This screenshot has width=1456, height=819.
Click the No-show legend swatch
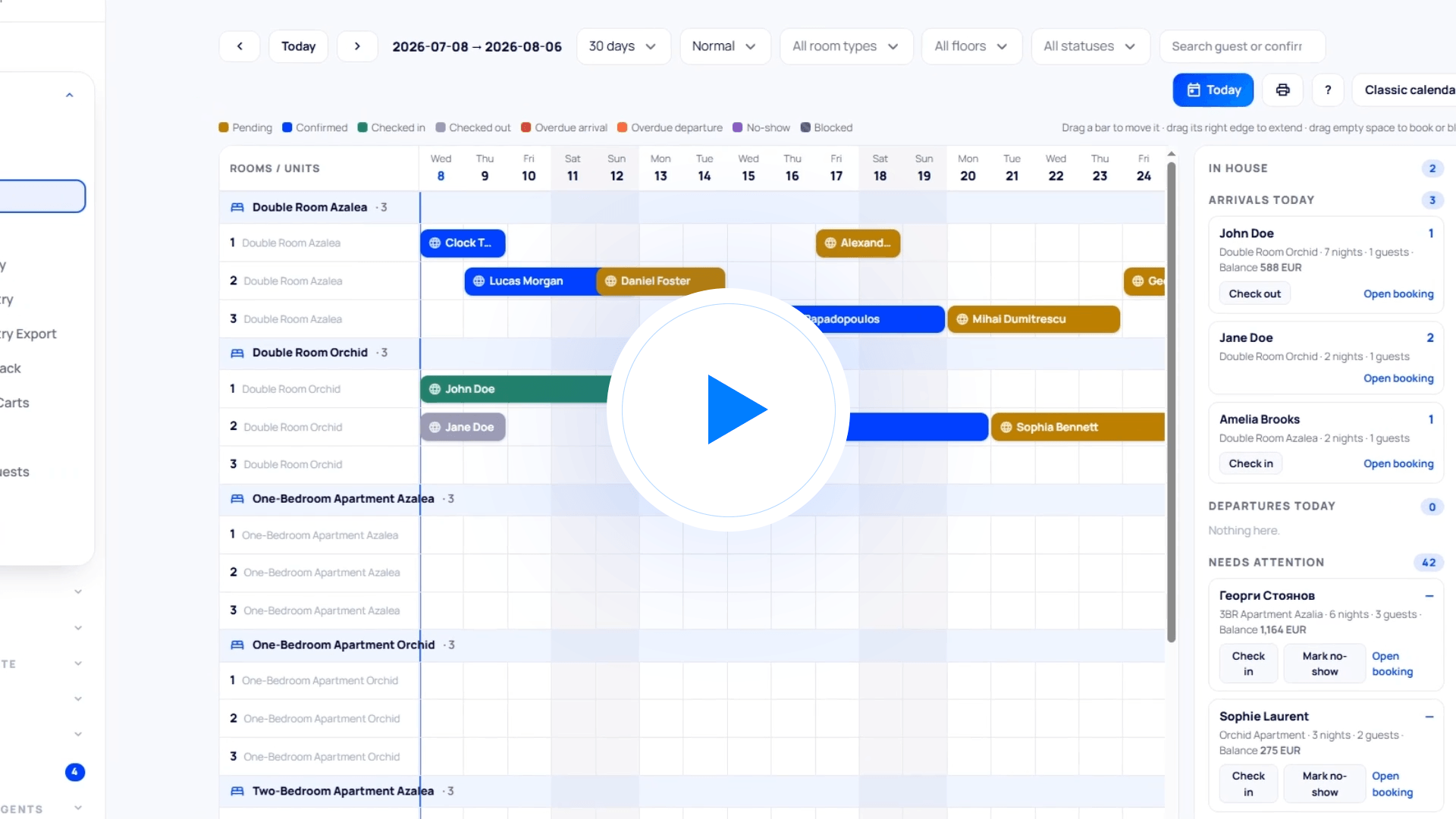tap(738, 127)
